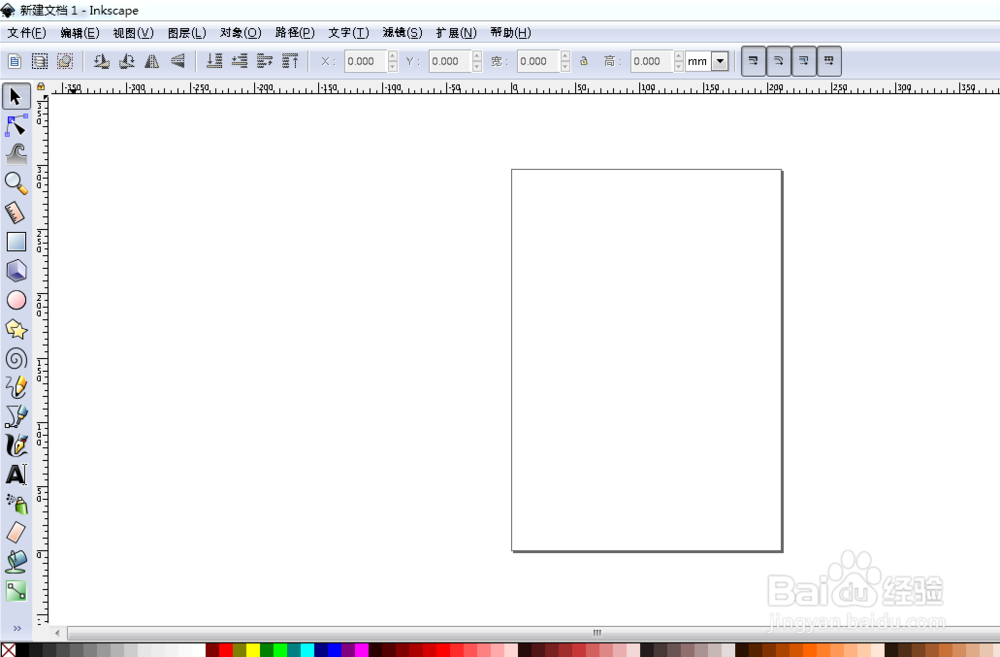This screenshot has height=657, width=1000.
Task: Rotate selection 90° clockwise
Action: (126, 61)
